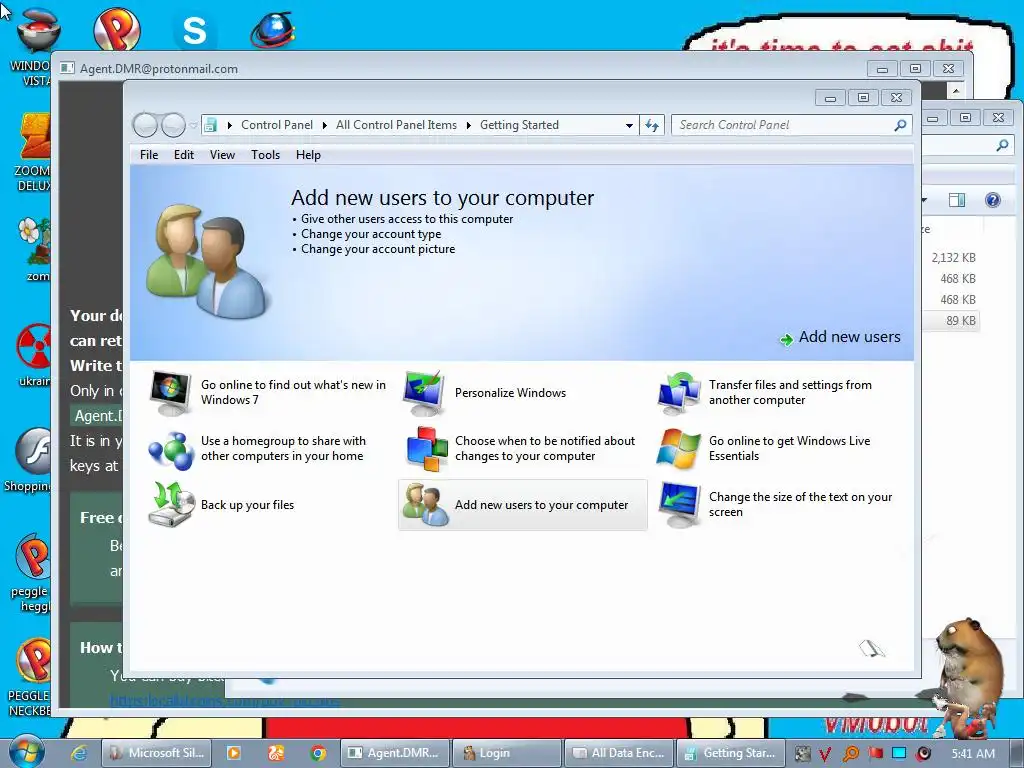Switch to Login taskbar button
Viewport: 1024px width, 768px height.
pyautogui.click(x=506, y=753)
